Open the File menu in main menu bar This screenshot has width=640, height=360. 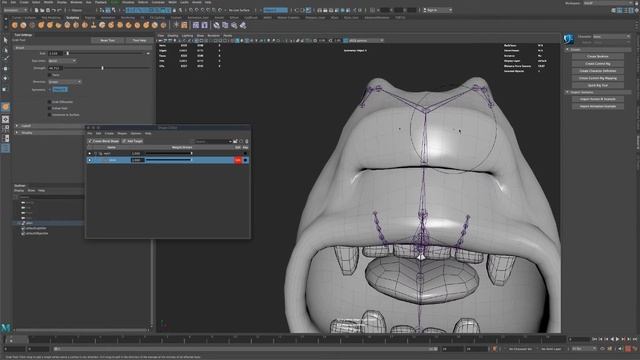click(4, 2)
